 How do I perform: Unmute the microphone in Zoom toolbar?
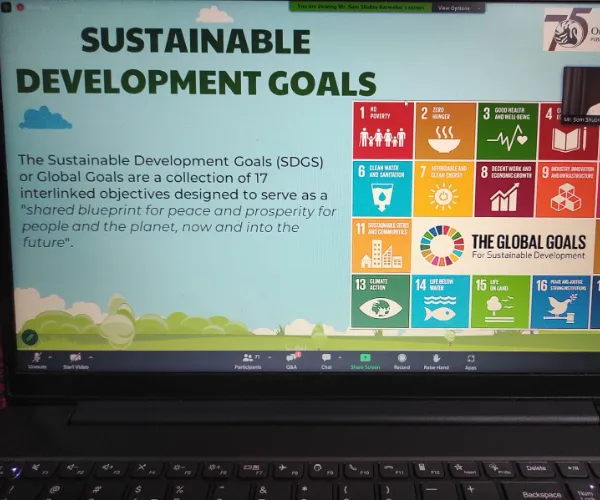point(38,361)
